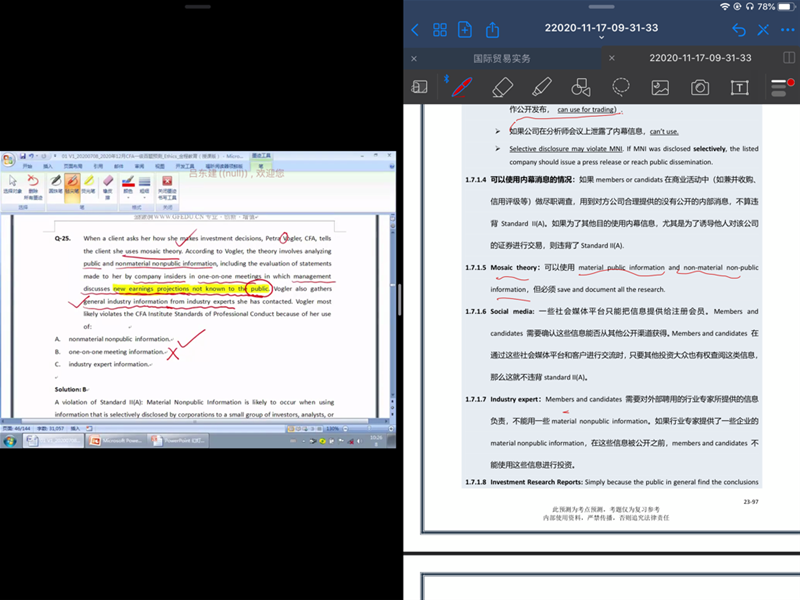800x600 pixels.
Task: Open the camera tool
Action: (700, 87)
